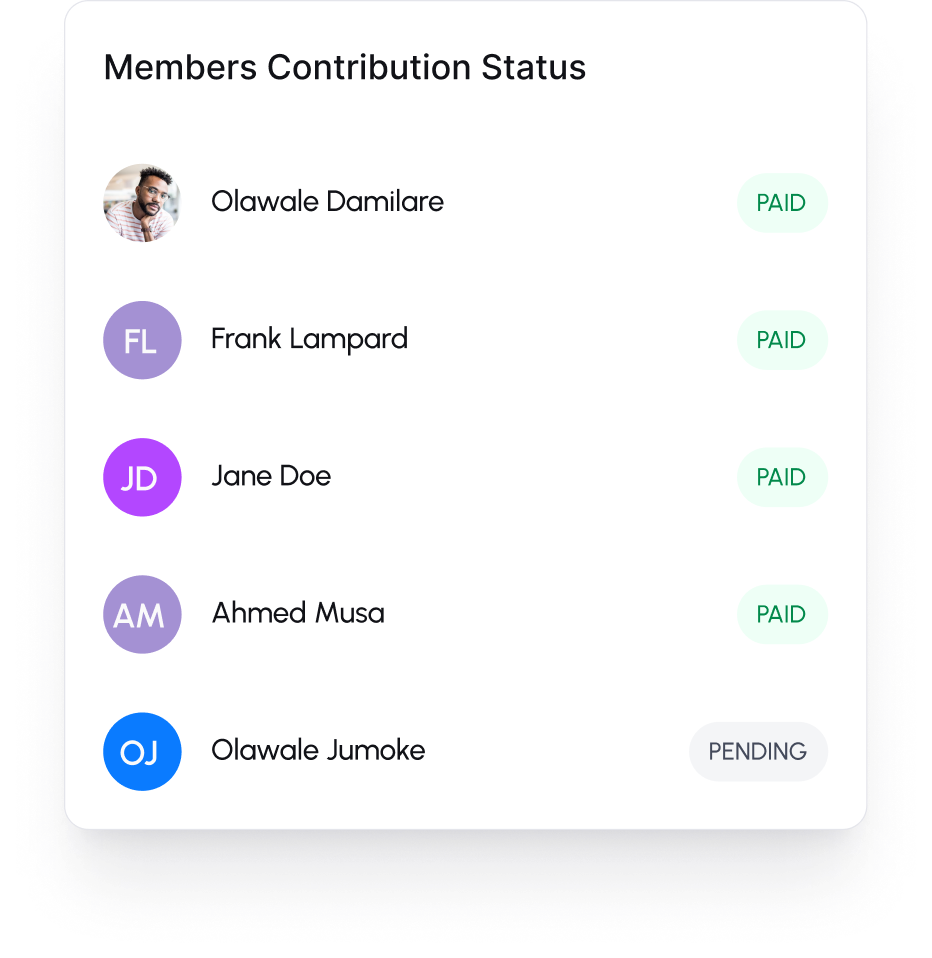Screen dimensions: 932x958
Task: Open the AM avatar for Ahmed Musa
Action: 142,614
